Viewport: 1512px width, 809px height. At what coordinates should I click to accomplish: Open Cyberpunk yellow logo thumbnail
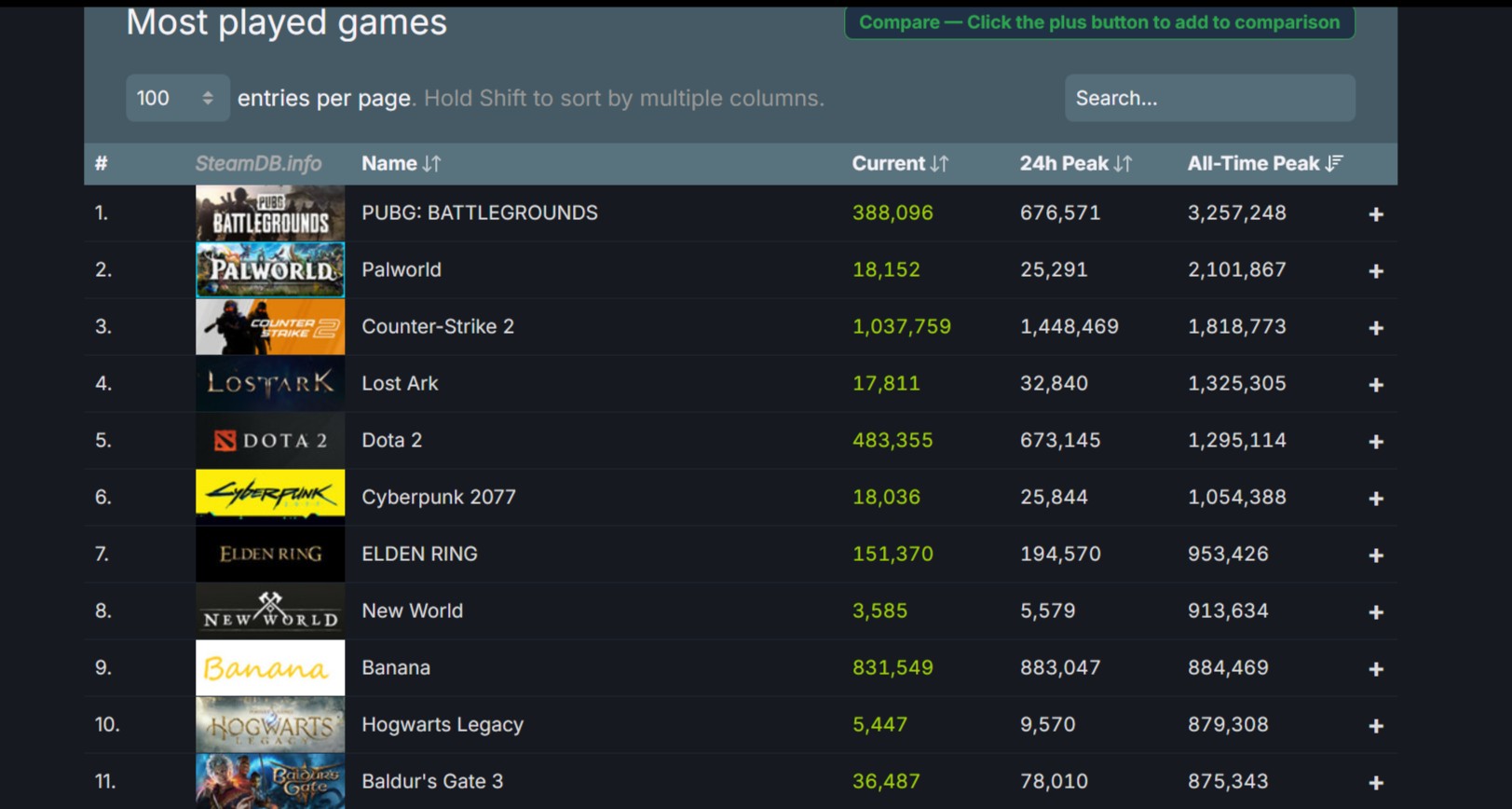click(x=270, y=498)
